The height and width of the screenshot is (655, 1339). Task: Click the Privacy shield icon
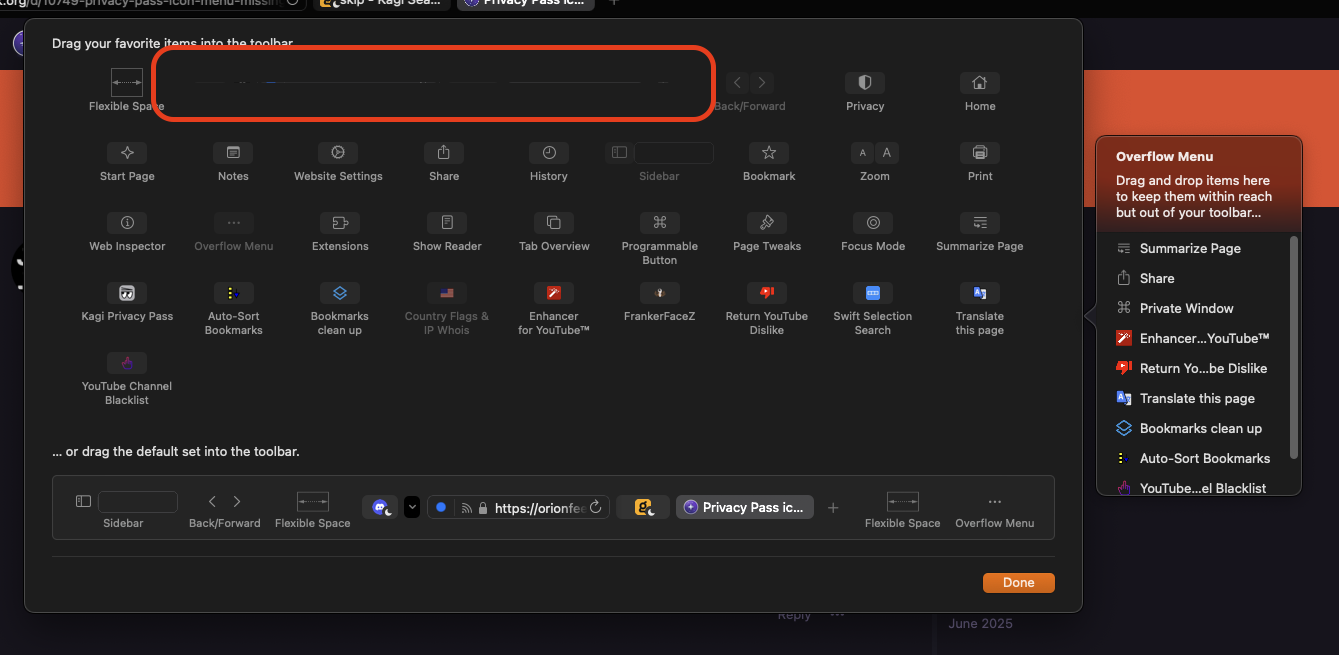click(x=865, y=83)
